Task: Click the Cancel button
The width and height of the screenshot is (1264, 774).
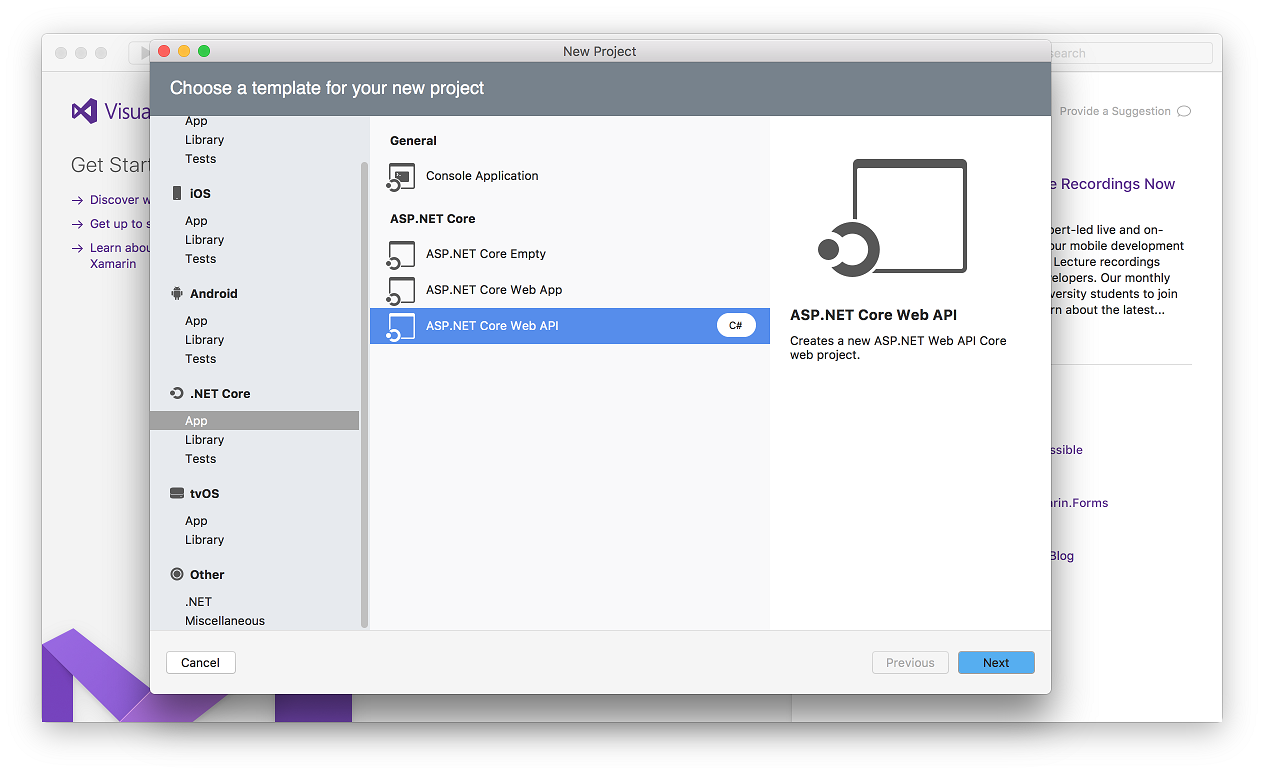Action: pos(200,662)
